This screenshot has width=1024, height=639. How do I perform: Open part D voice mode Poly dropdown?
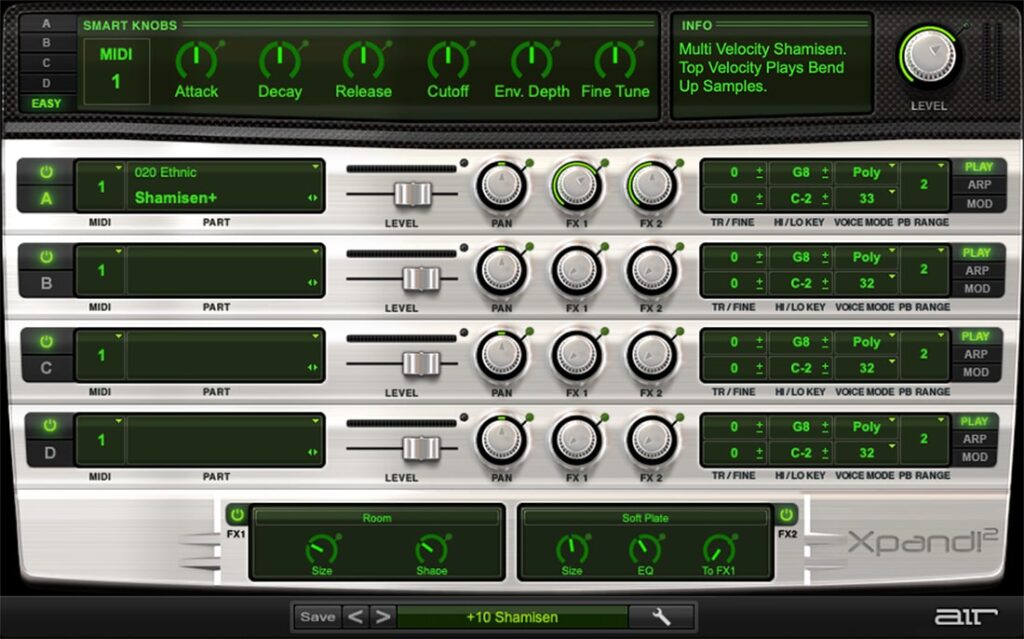867,427
